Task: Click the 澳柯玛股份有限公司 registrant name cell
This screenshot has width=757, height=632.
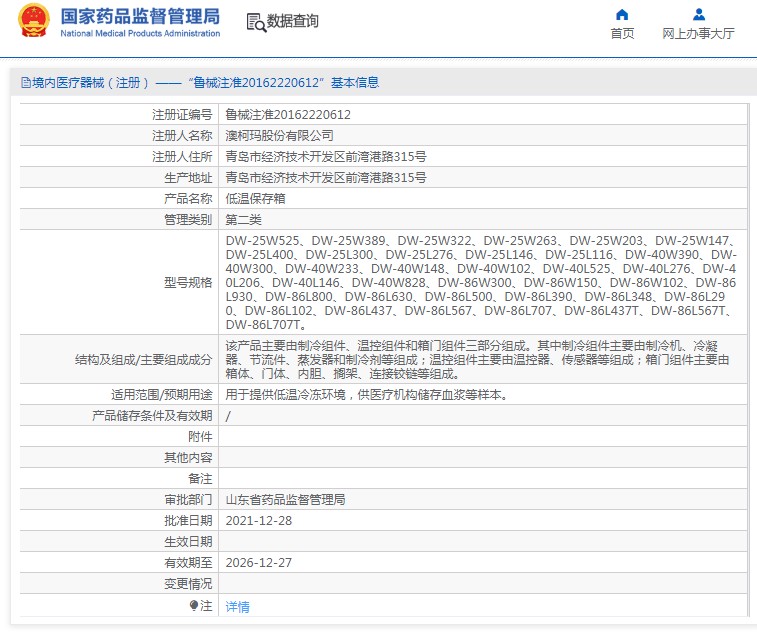Action: pos(483,136)
